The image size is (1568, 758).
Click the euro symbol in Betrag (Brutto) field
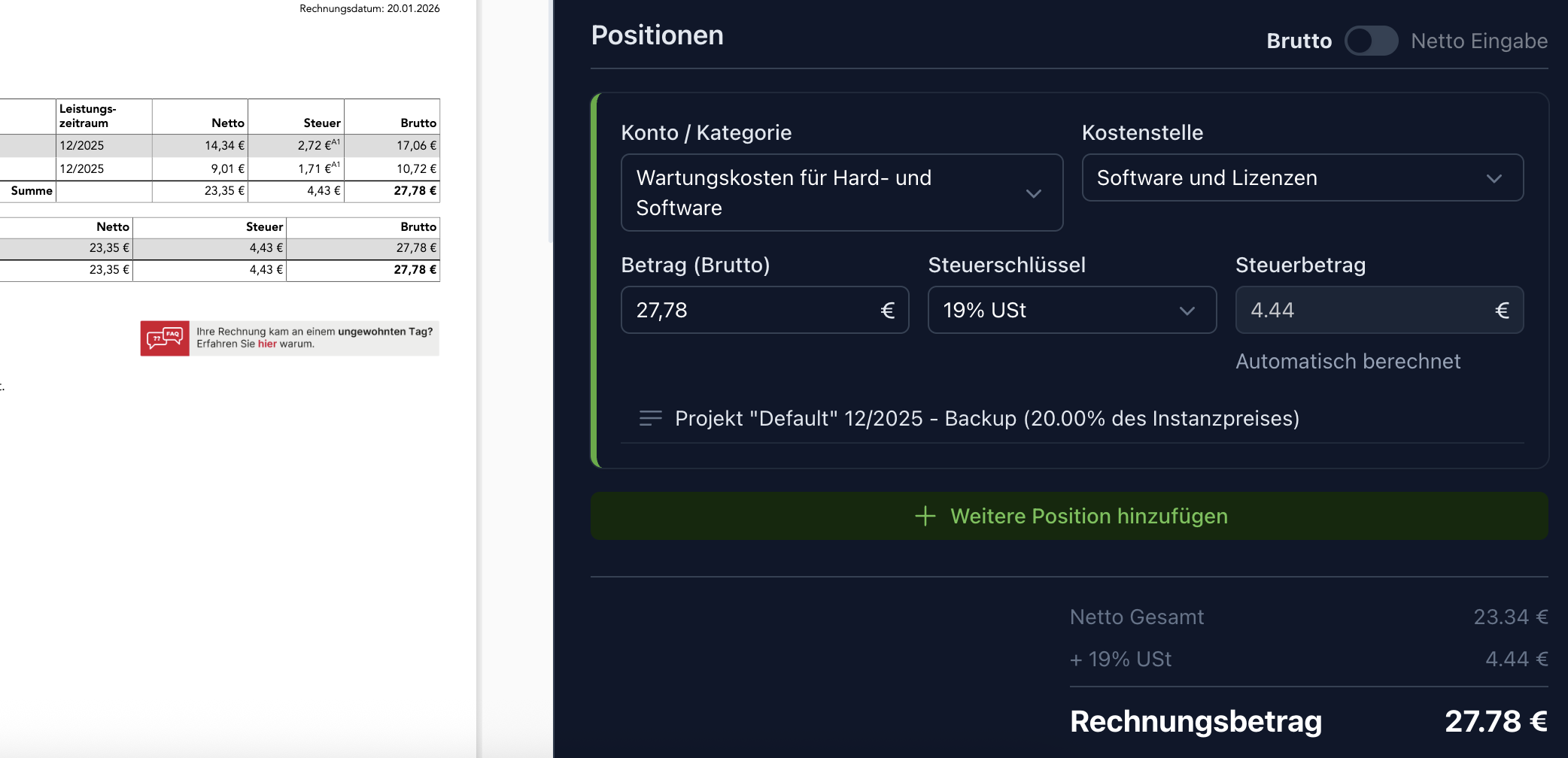(x=888, y=310)
